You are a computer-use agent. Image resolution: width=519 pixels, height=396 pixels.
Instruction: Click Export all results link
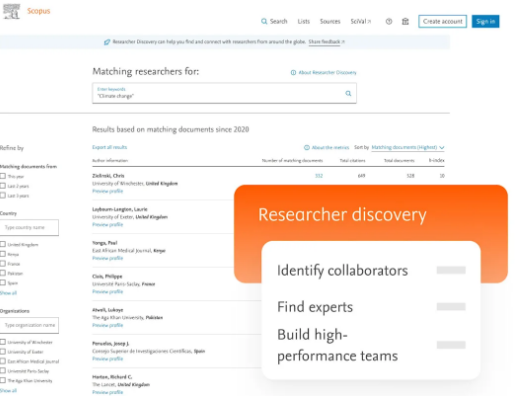[x=109, y=147]
